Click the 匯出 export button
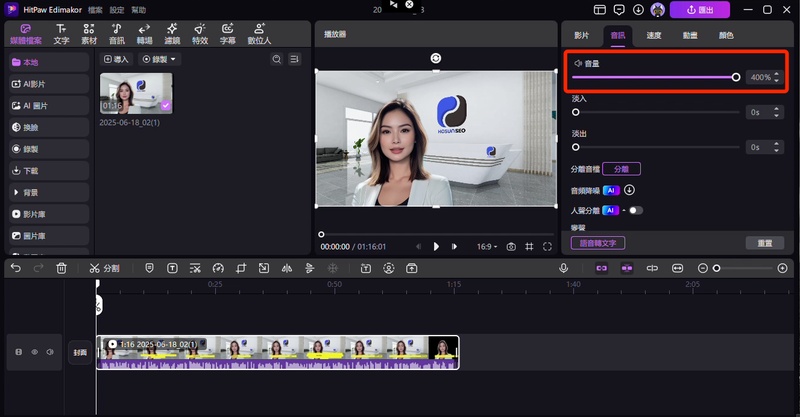 (699, 10)
